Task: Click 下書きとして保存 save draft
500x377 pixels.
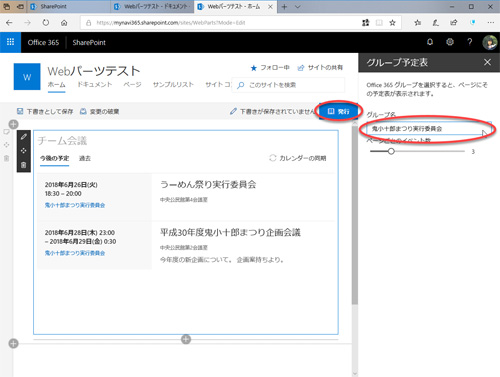Action: click(x=45, y=111)
